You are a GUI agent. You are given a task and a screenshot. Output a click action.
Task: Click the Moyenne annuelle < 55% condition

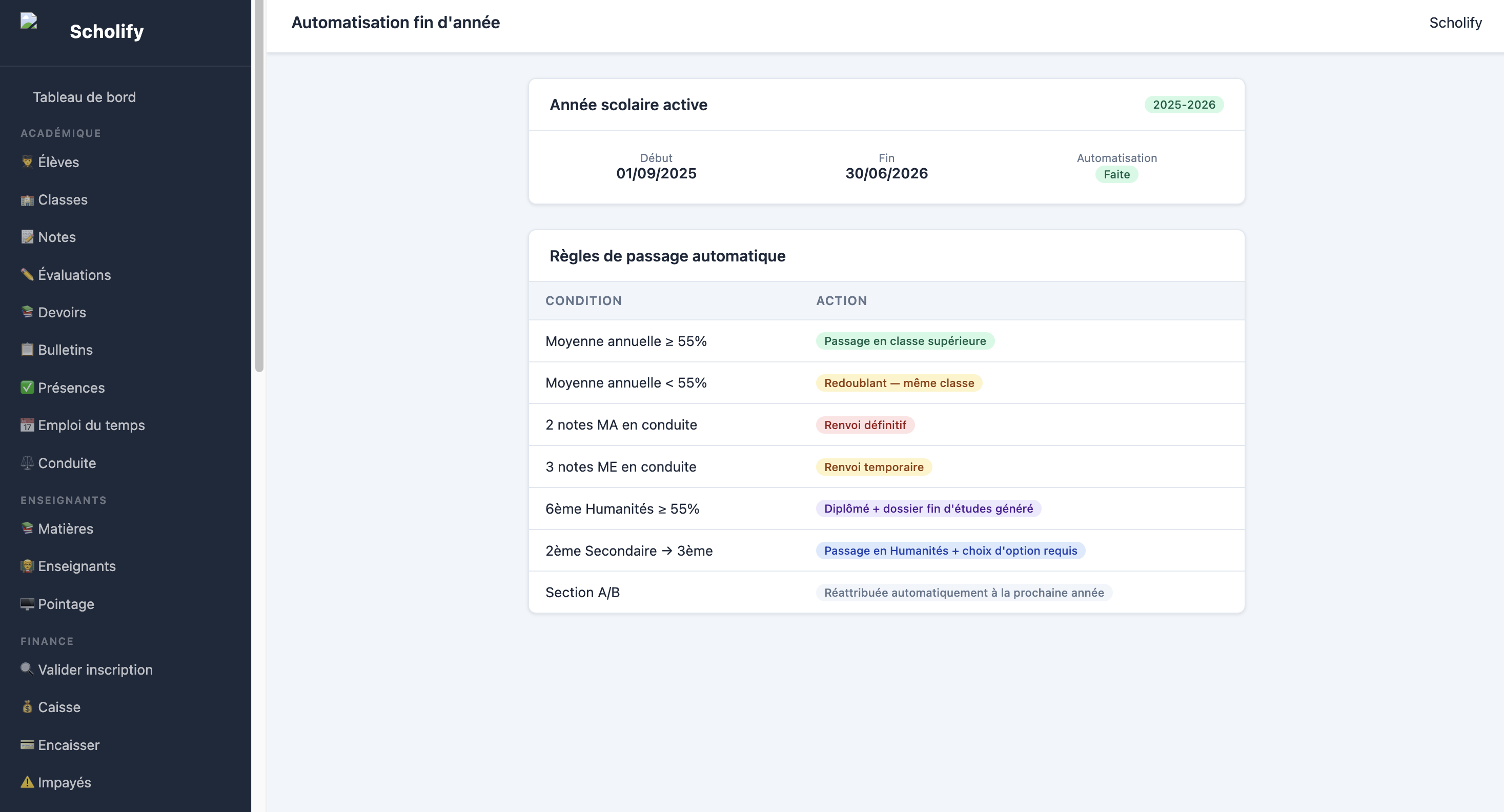(626, 383)
